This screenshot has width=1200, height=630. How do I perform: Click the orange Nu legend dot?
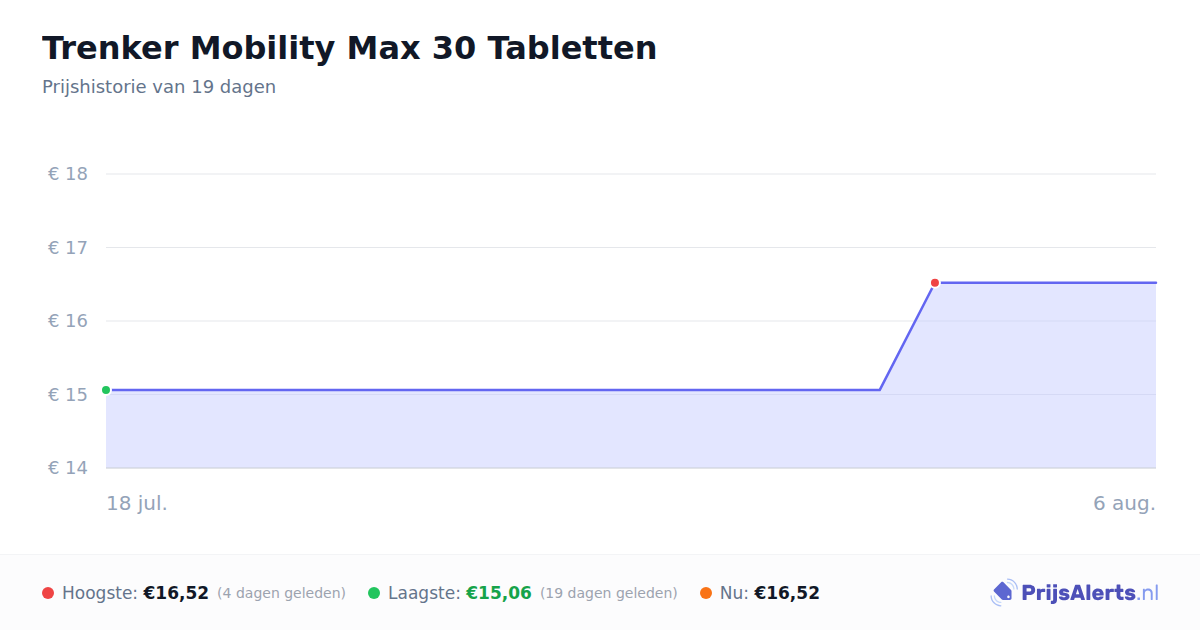[706, 593]
